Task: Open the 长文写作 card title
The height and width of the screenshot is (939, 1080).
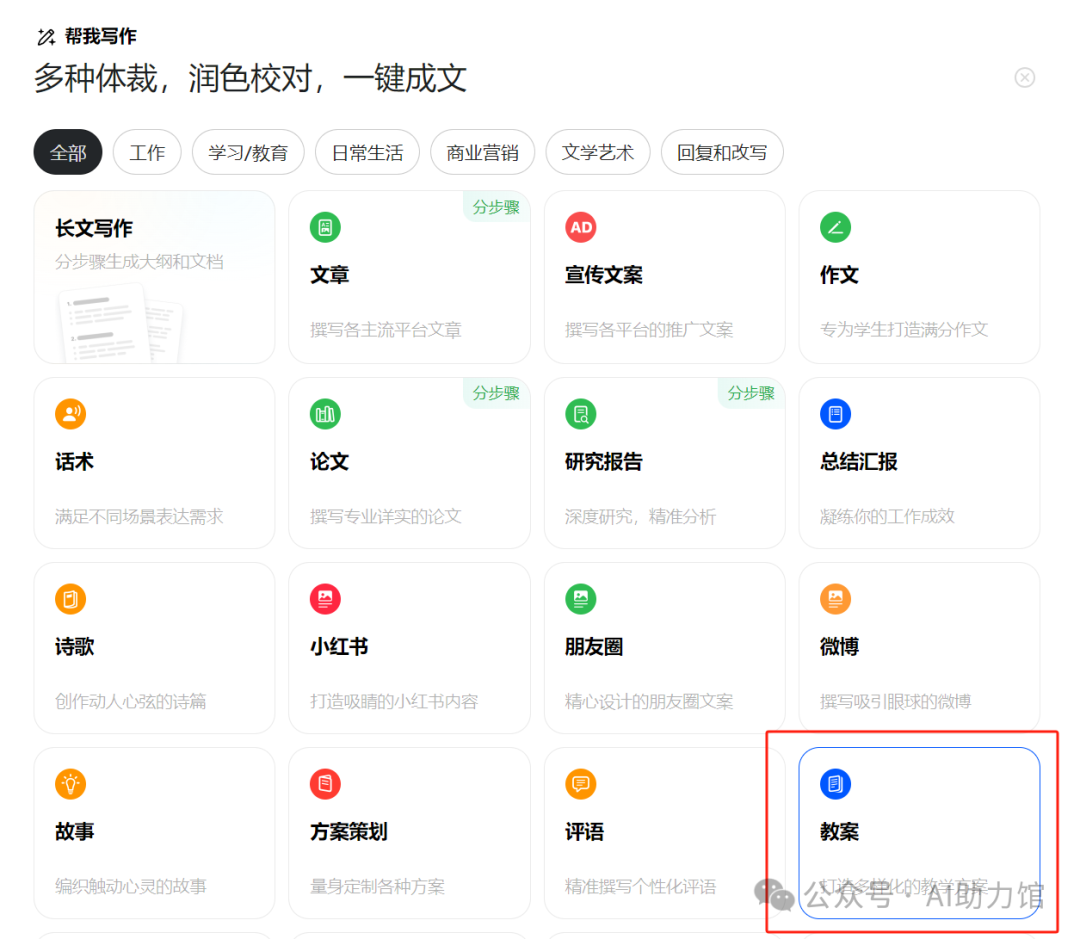Action: coord(94,229)
